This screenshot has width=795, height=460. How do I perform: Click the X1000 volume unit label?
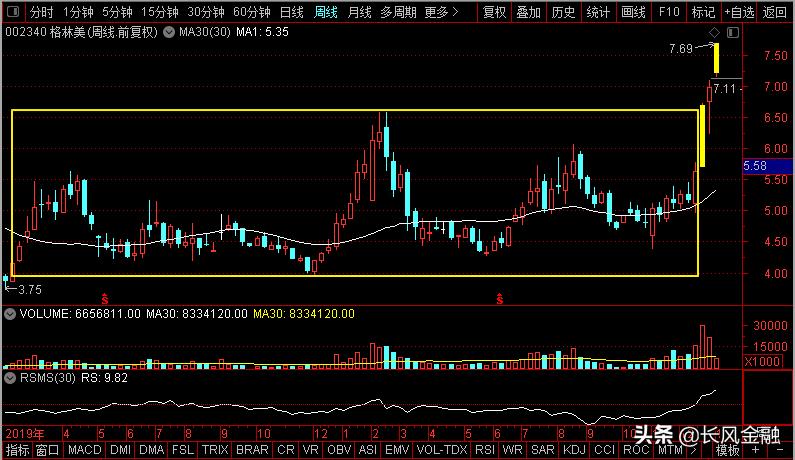click(x=763, y=361)
